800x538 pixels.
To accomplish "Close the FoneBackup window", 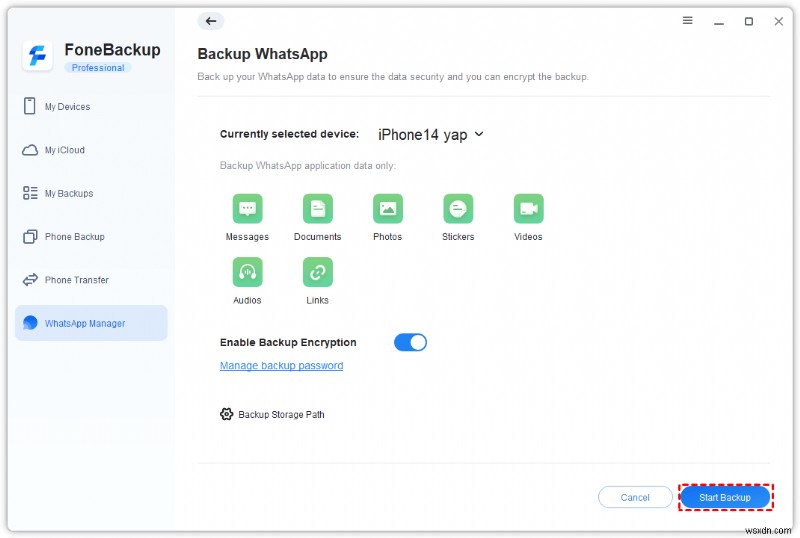I will (x=779, y=21).
